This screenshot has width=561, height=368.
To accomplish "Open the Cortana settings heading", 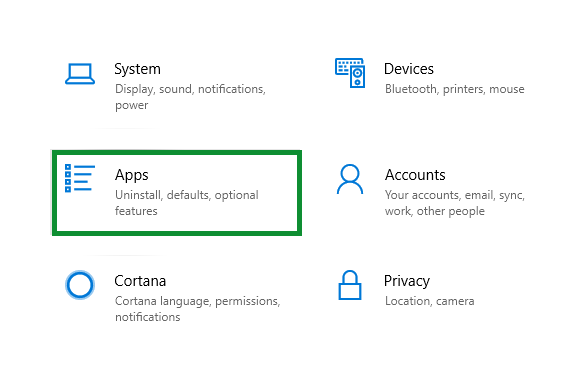I will (140, 281).
